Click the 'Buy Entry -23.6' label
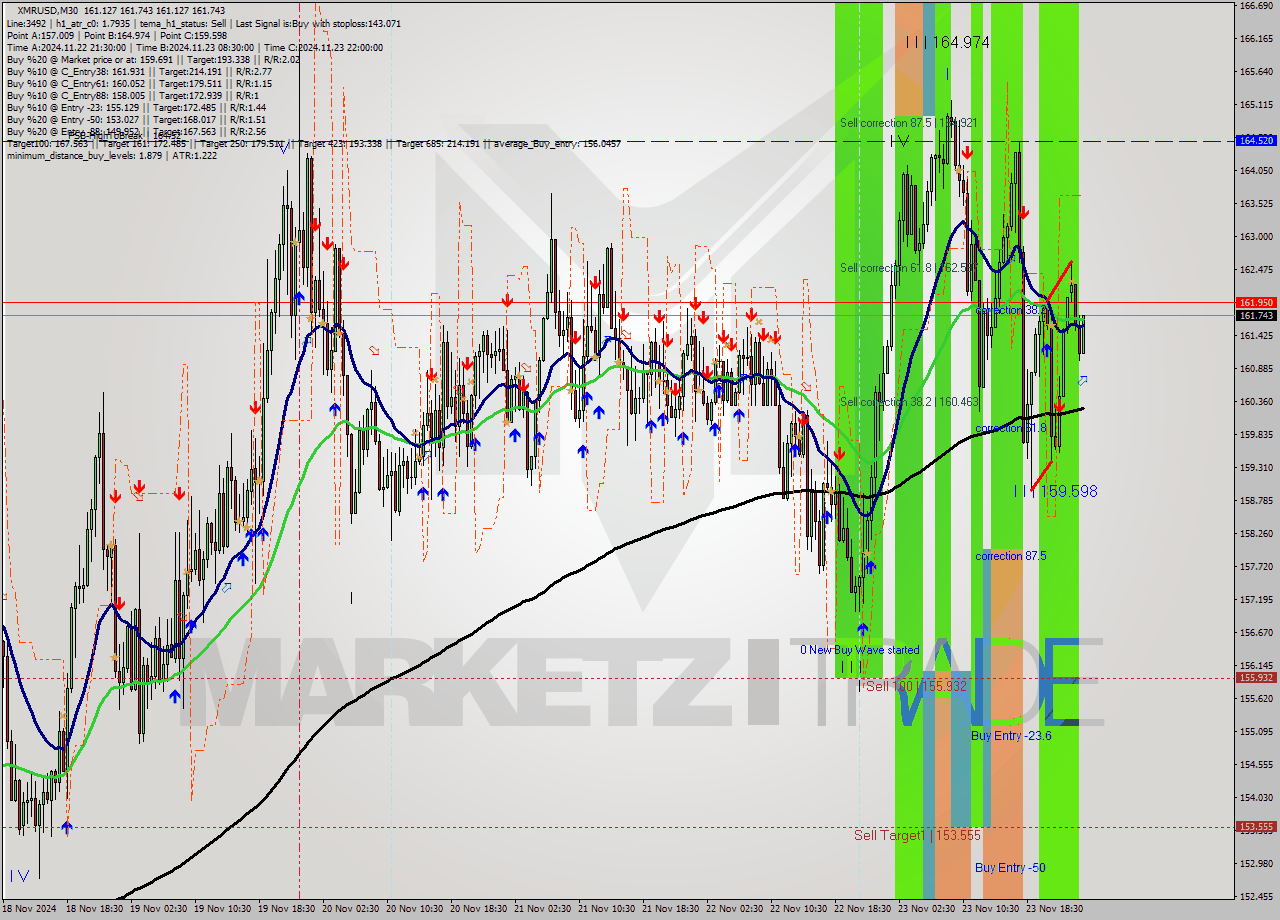1280x920 pixels. pos(1011,735)
